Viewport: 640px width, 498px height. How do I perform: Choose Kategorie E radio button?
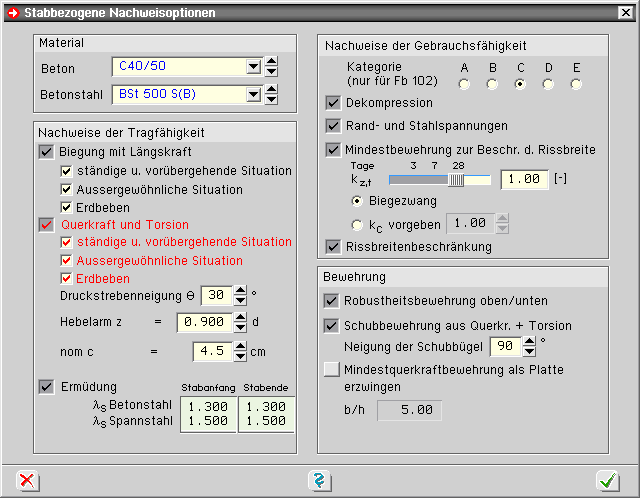576,84
